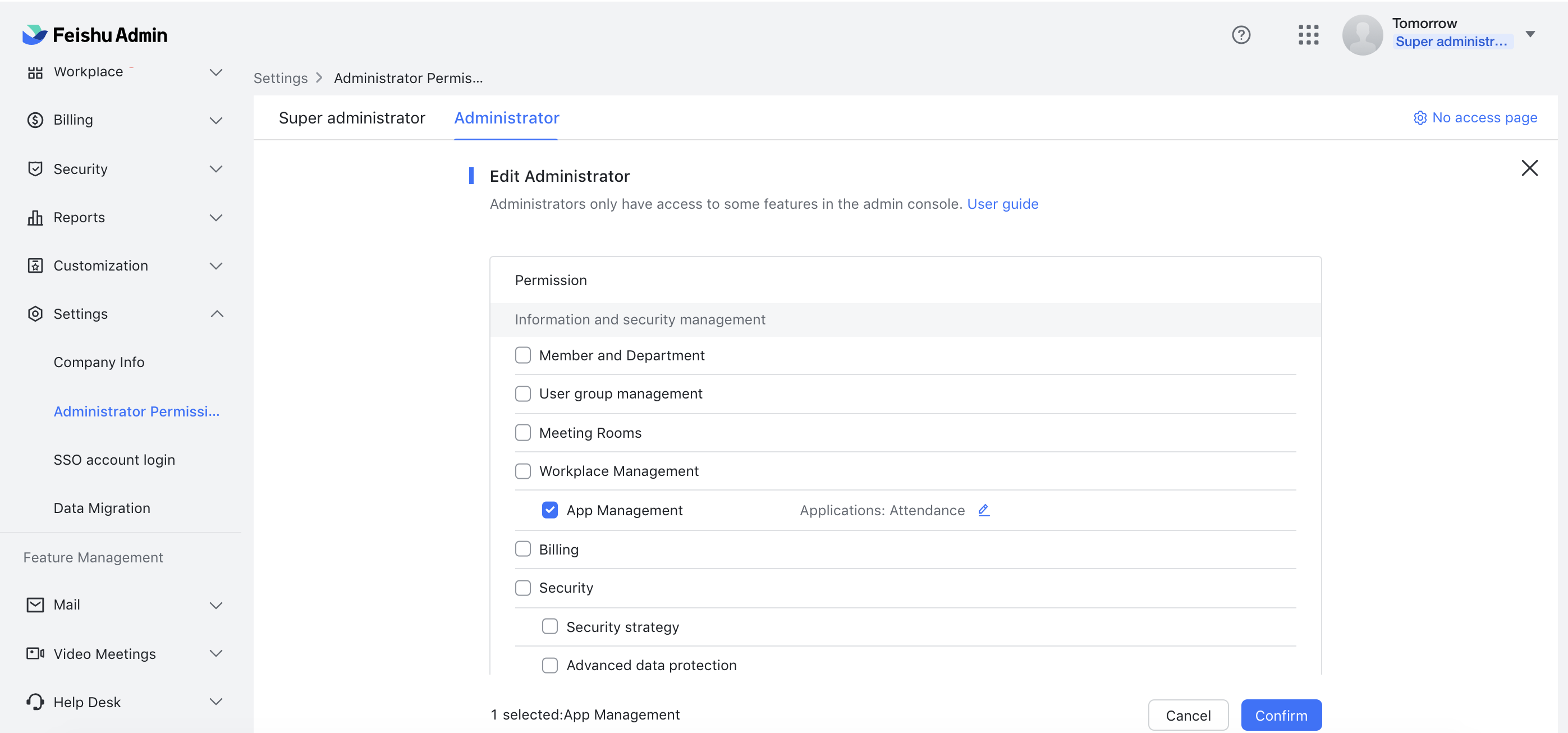Click the Help Desk headset icon
The width and height of the screenshot is (1568, 733).
[x=35, y=702]
